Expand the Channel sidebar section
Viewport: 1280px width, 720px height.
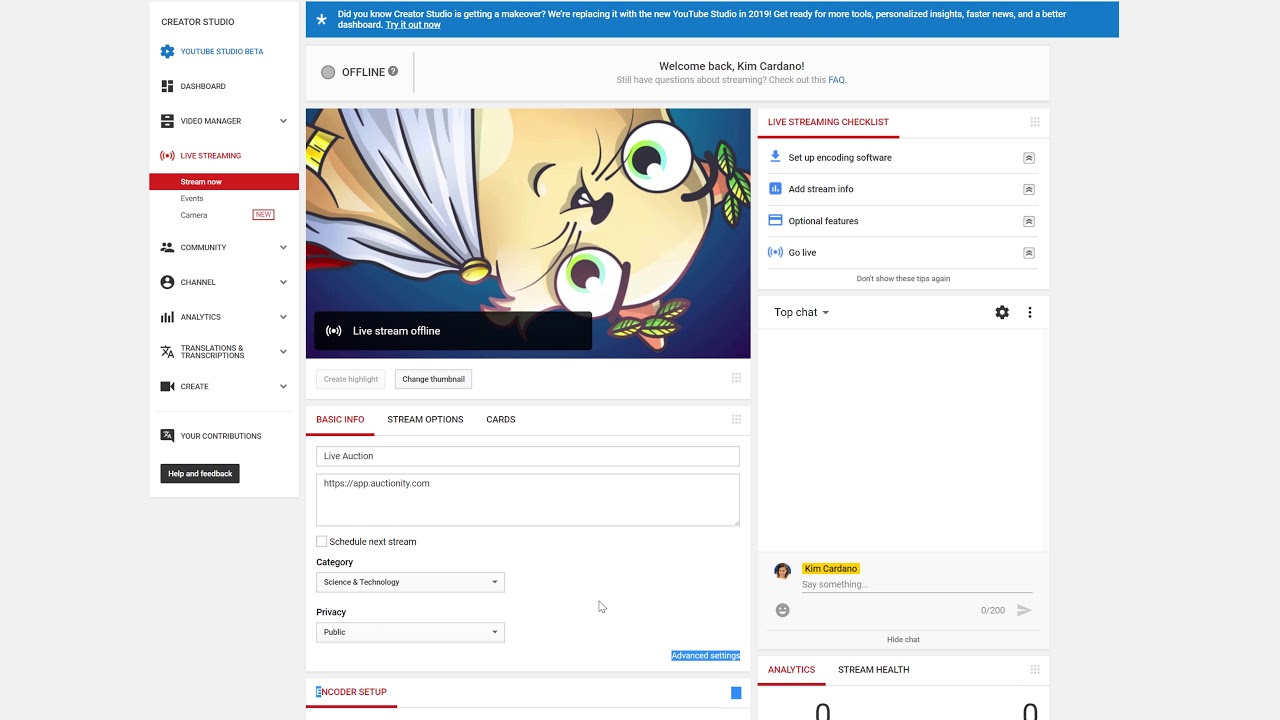click(283, 282)
